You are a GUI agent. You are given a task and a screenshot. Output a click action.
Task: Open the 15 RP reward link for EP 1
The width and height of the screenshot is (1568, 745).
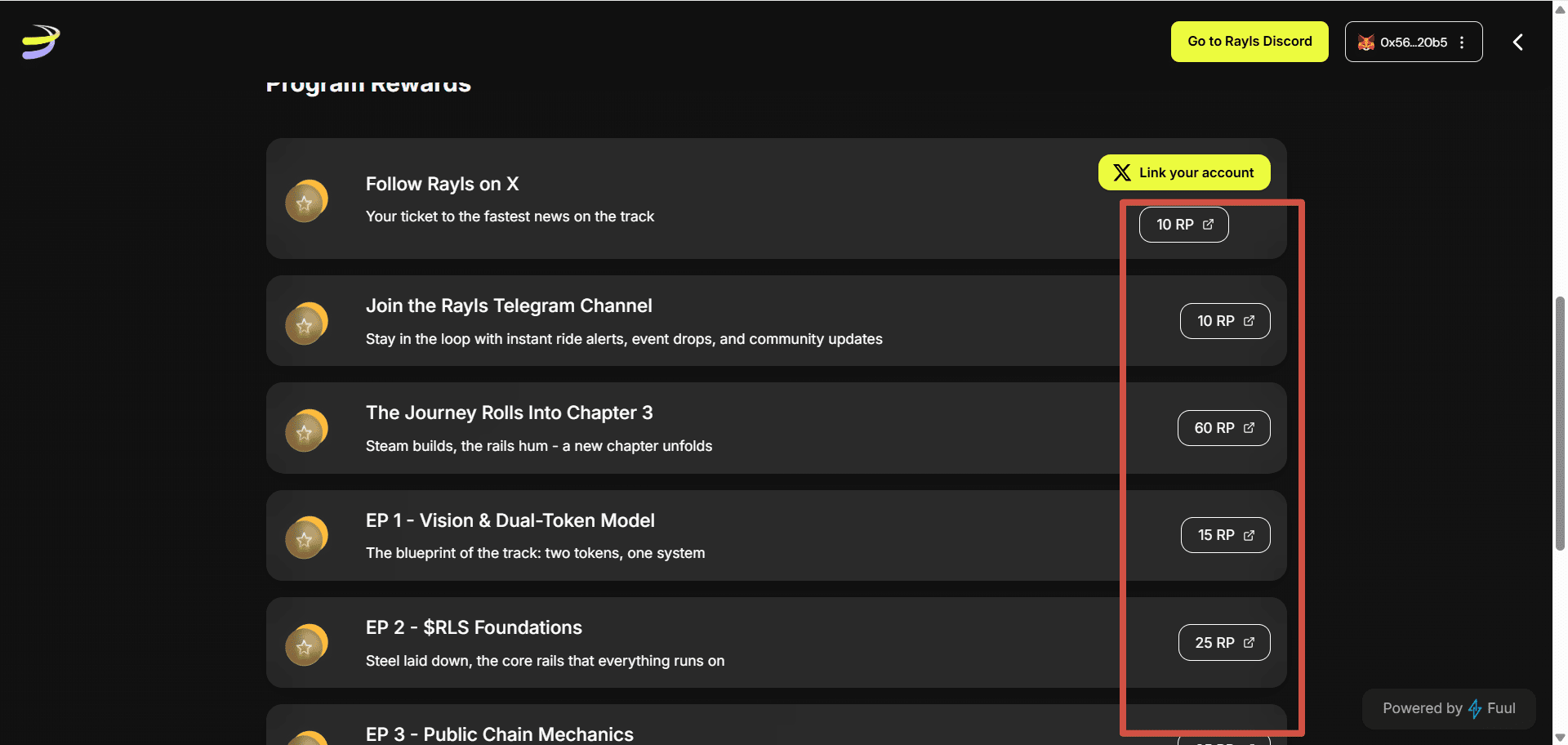pyautogui.click(x=1225, y=535)
